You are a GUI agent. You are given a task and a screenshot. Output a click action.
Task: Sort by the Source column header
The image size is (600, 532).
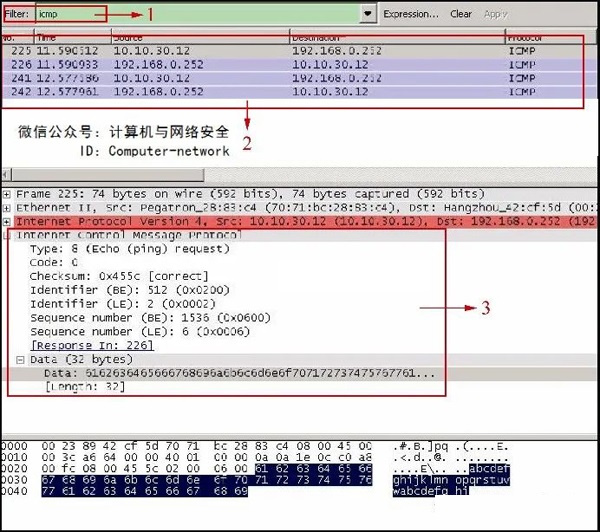pos(200,38)
